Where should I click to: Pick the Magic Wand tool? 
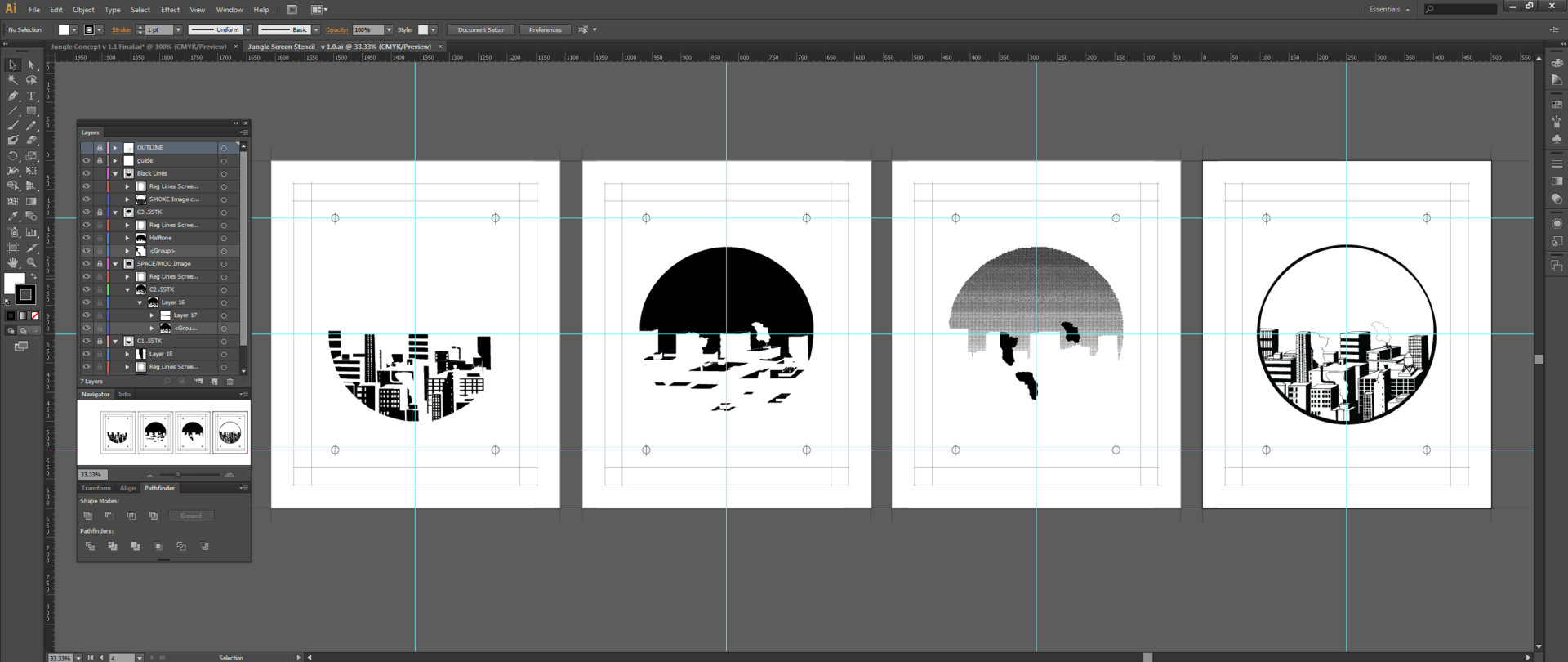coord(13,80)
